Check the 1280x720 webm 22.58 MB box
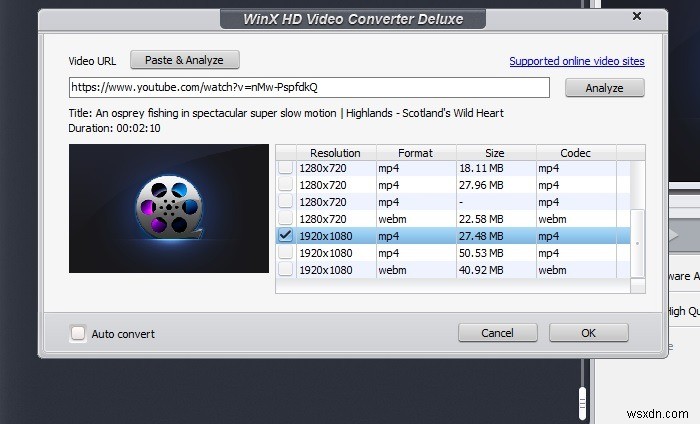 pos(286,219)
